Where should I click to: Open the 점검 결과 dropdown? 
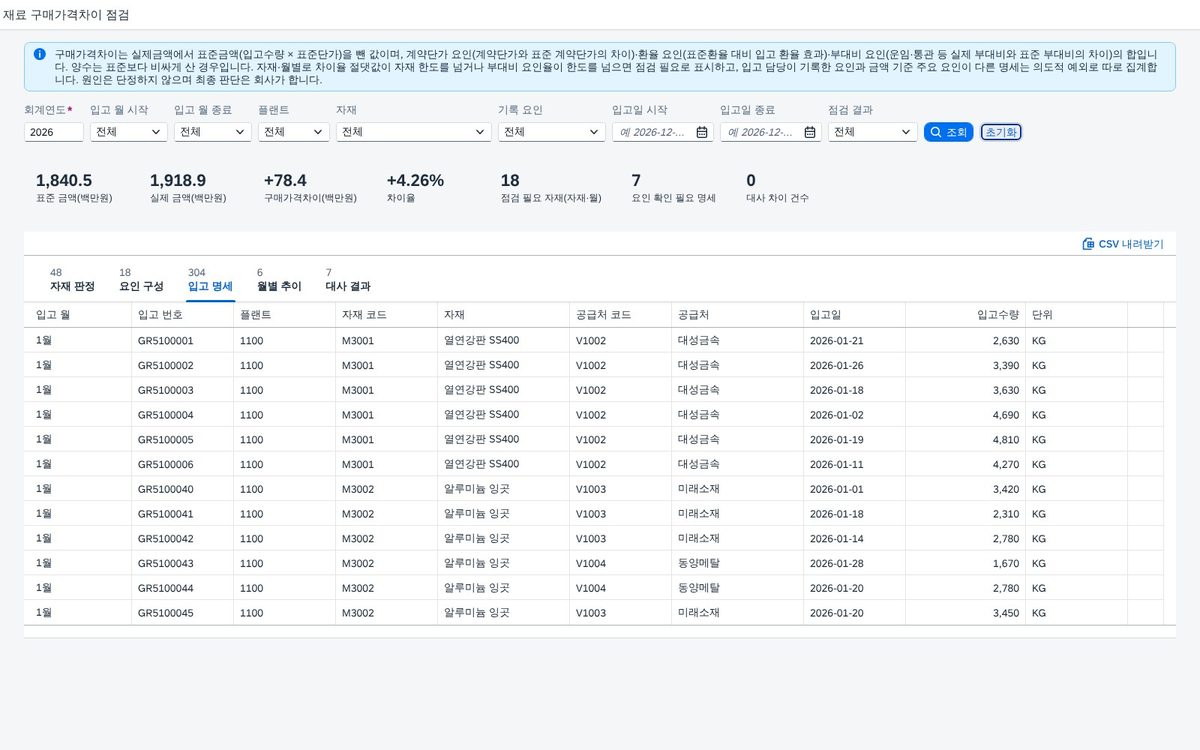873,132
